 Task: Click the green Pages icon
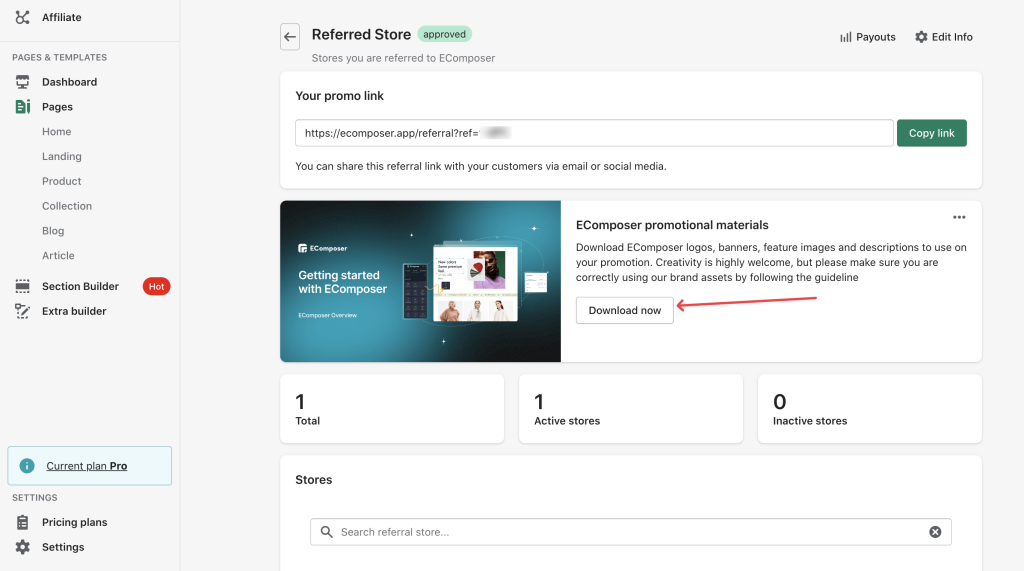tap(22, 106)
